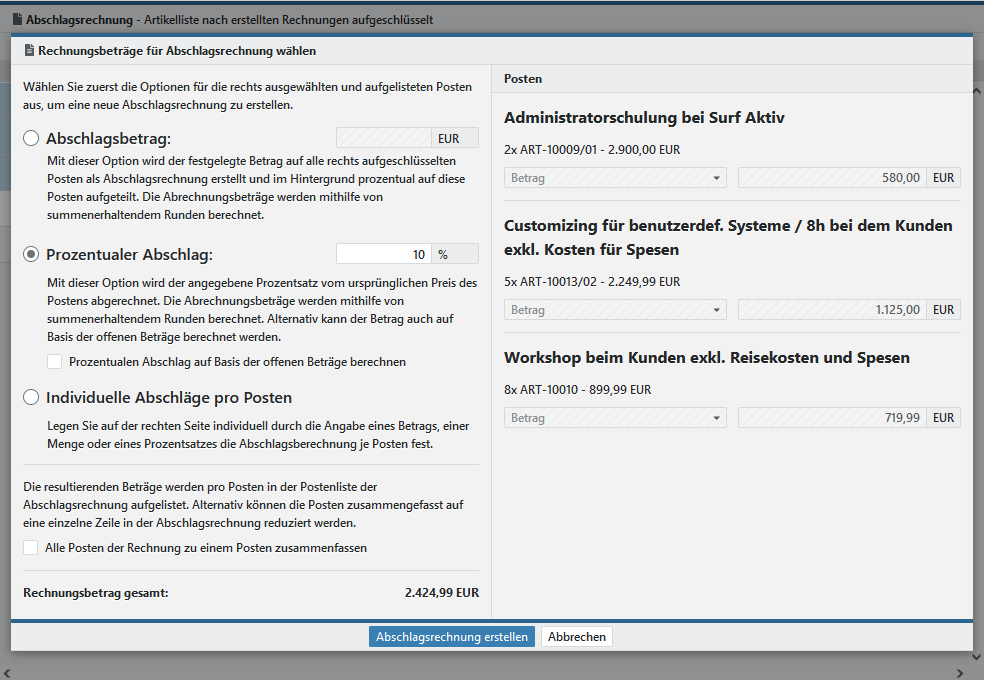The height and width of the screenshot is (680, 984).
Task: Select the Abschlagsbetrag radio option
Action: pyautogui.click(x=31, y=138)
